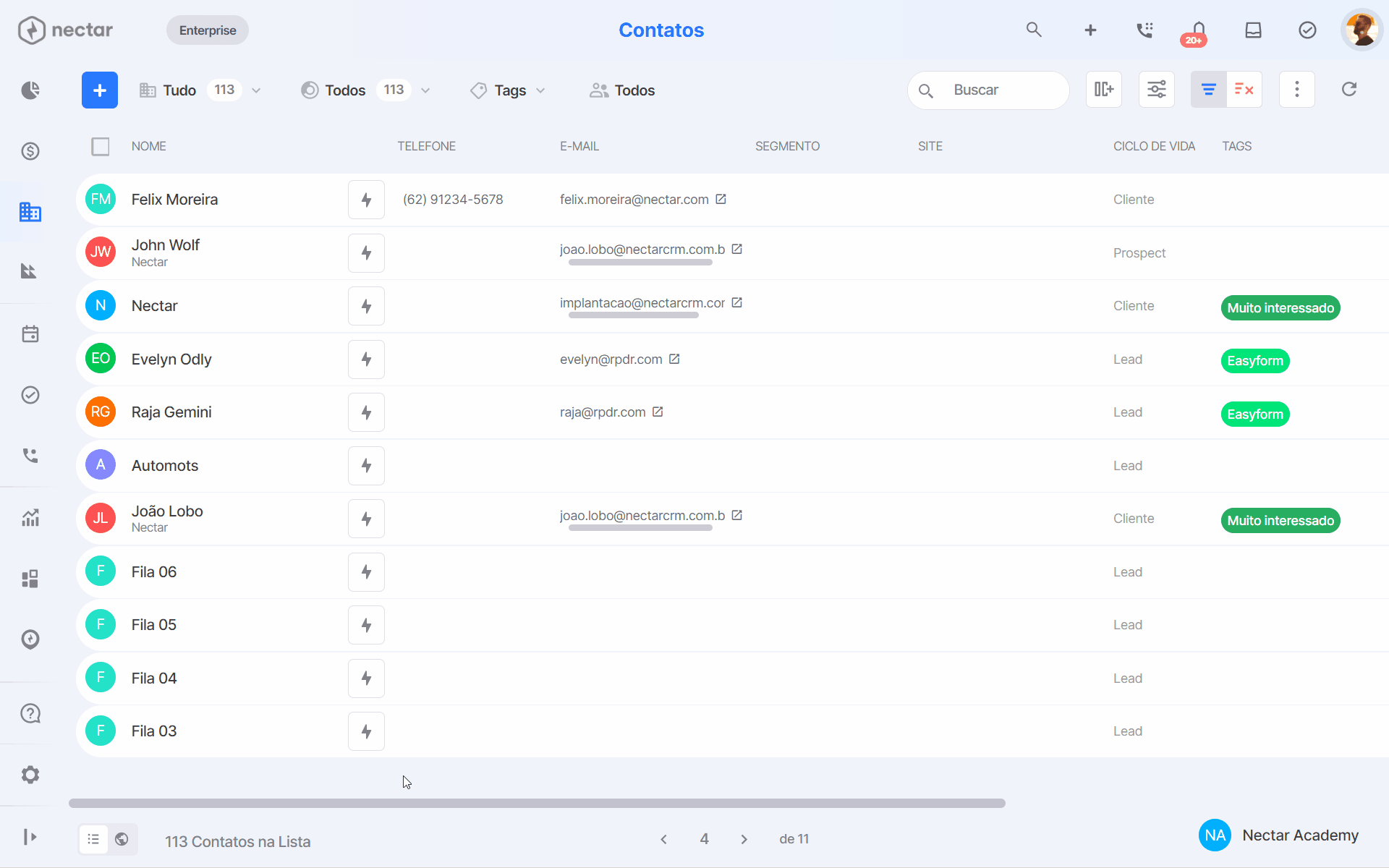The width and height of the screenshot is (1389, 868).
Task: Open the calendar icon in sidebar
Action: click(x=30, y=334)
